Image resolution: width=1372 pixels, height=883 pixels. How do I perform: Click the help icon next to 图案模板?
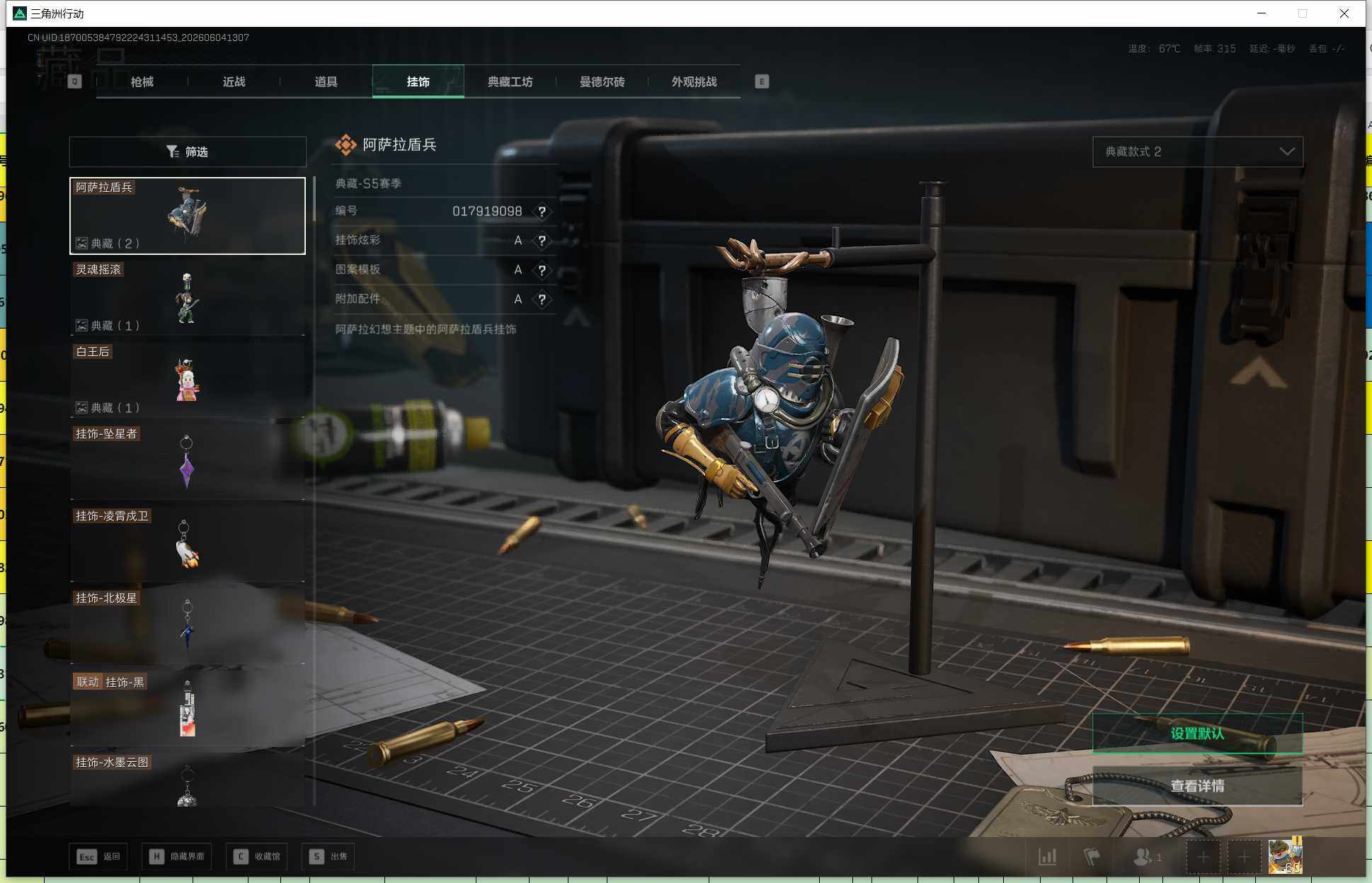pyautogui.click(x=542, y=270)
